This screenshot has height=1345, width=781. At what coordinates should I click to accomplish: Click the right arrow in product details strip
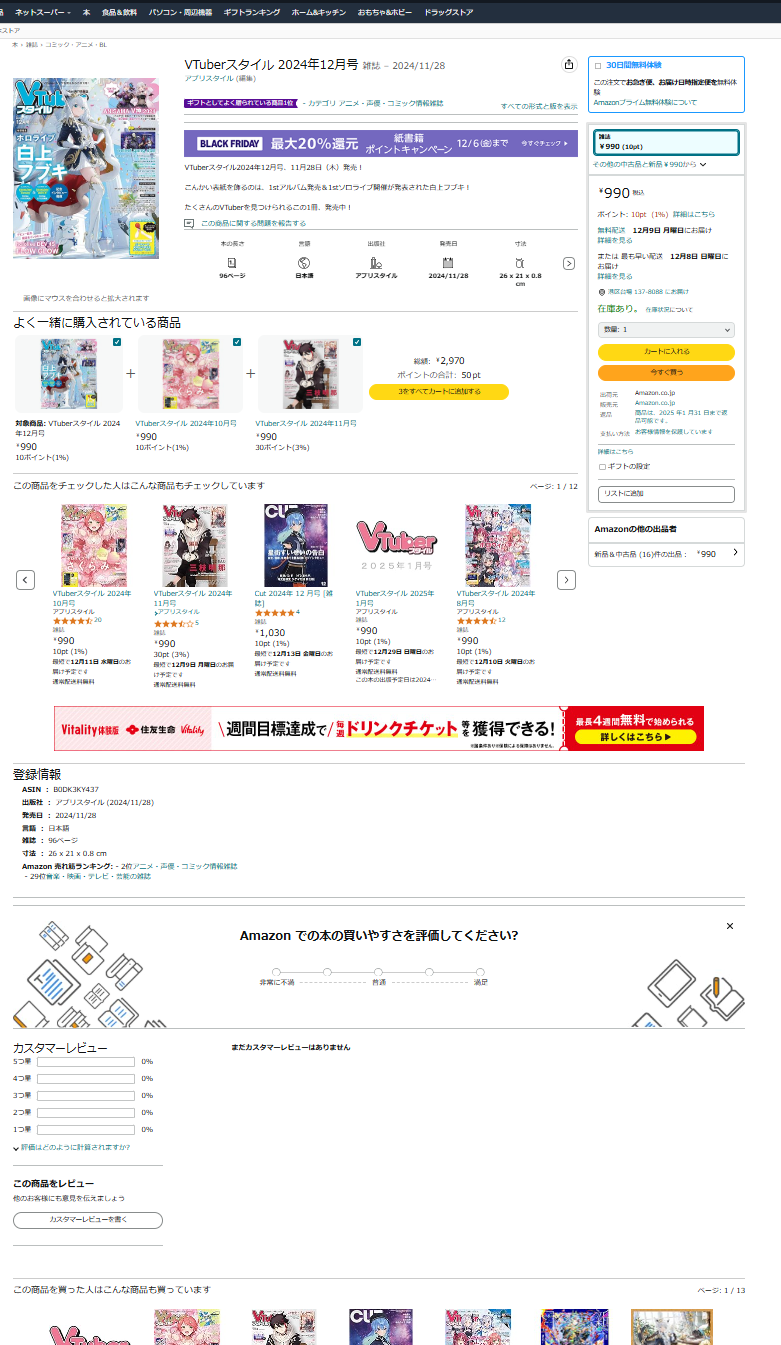point(569,263)
